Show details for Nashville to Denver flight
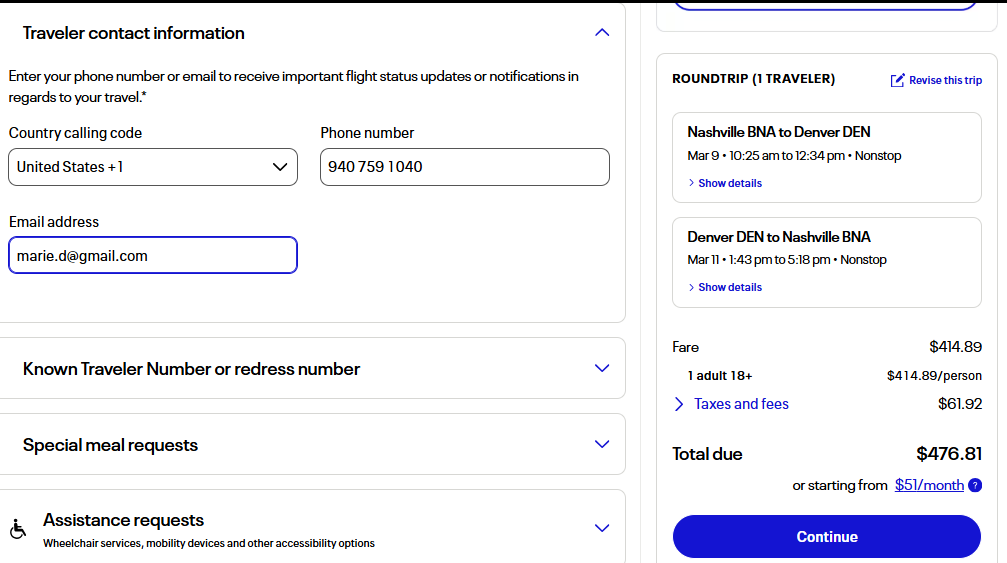 pyautogui.click(x=729, y=183)
